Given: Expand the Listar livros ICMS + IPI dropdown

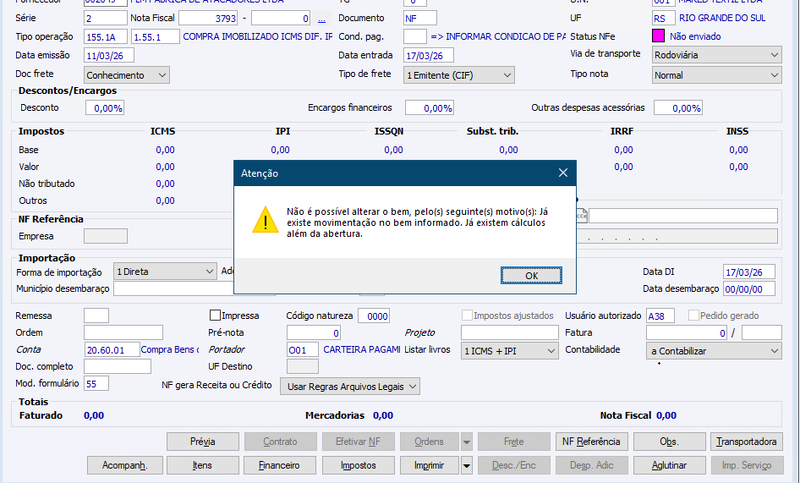Looking at the screenshot, I should pos(509,351).
